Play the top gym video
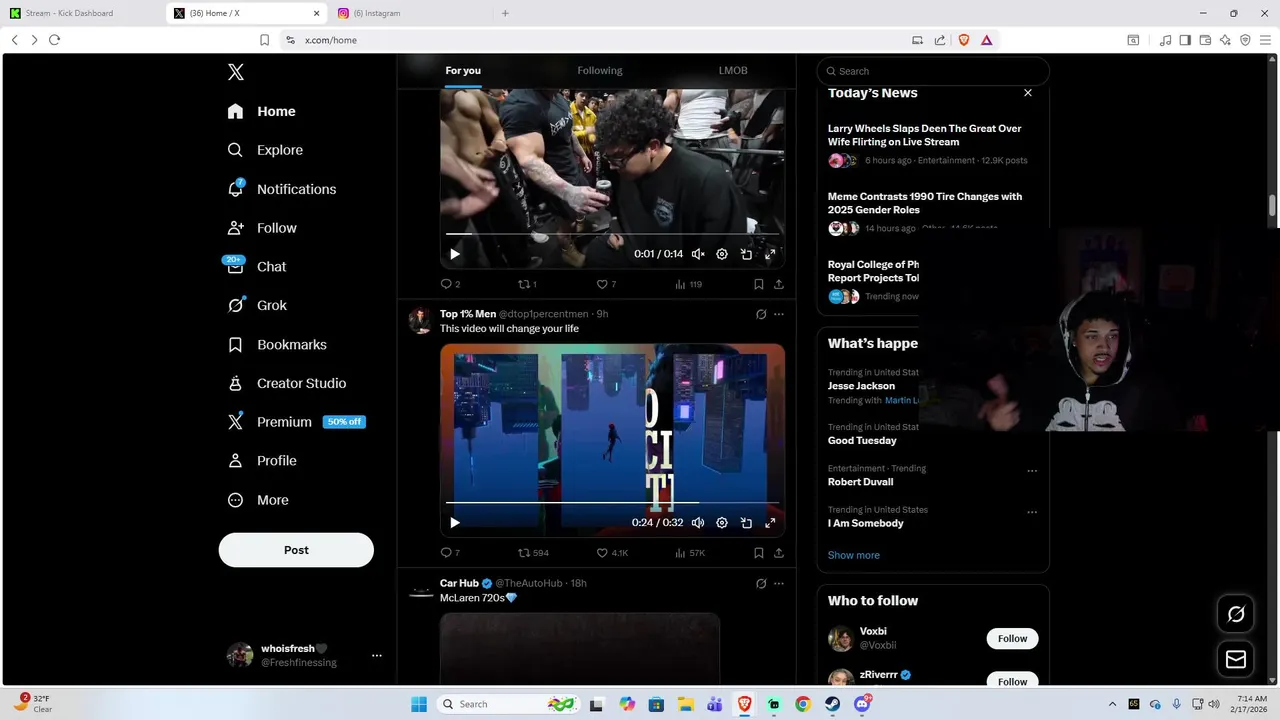 point(455,254)
